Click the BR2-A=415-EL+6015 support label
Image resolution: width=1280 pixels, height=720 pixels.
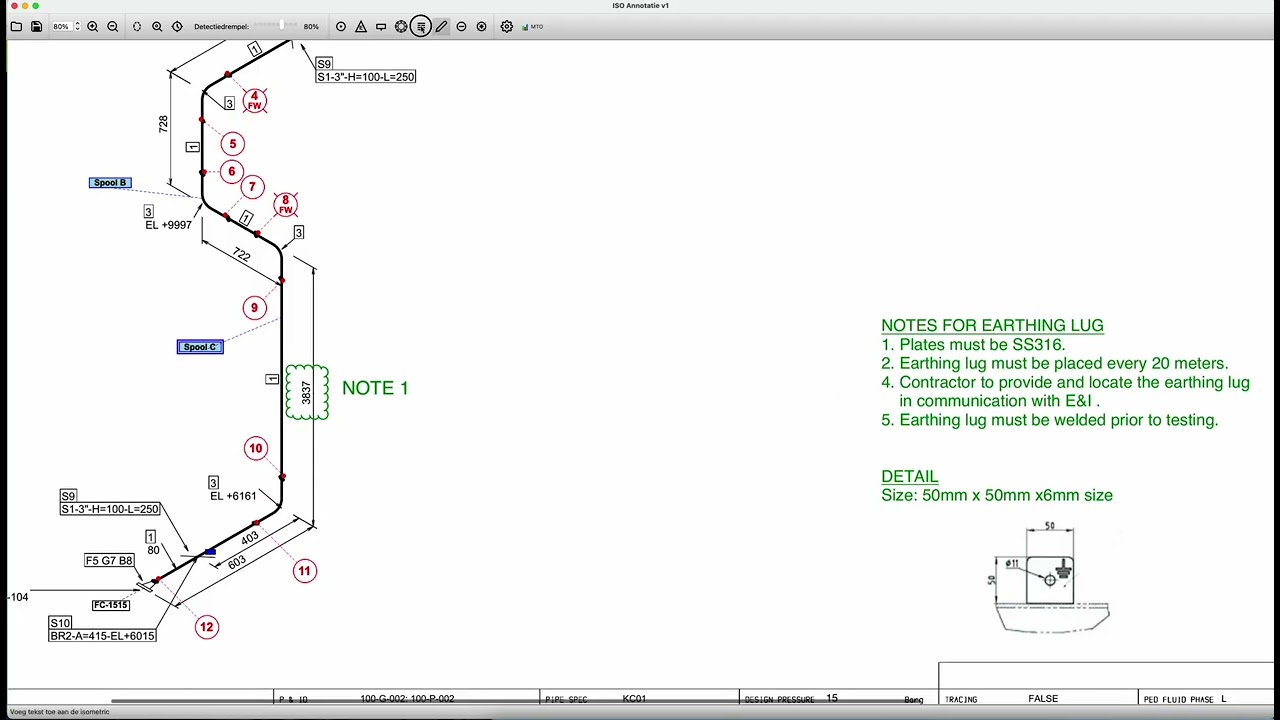[x=102, y=636]
